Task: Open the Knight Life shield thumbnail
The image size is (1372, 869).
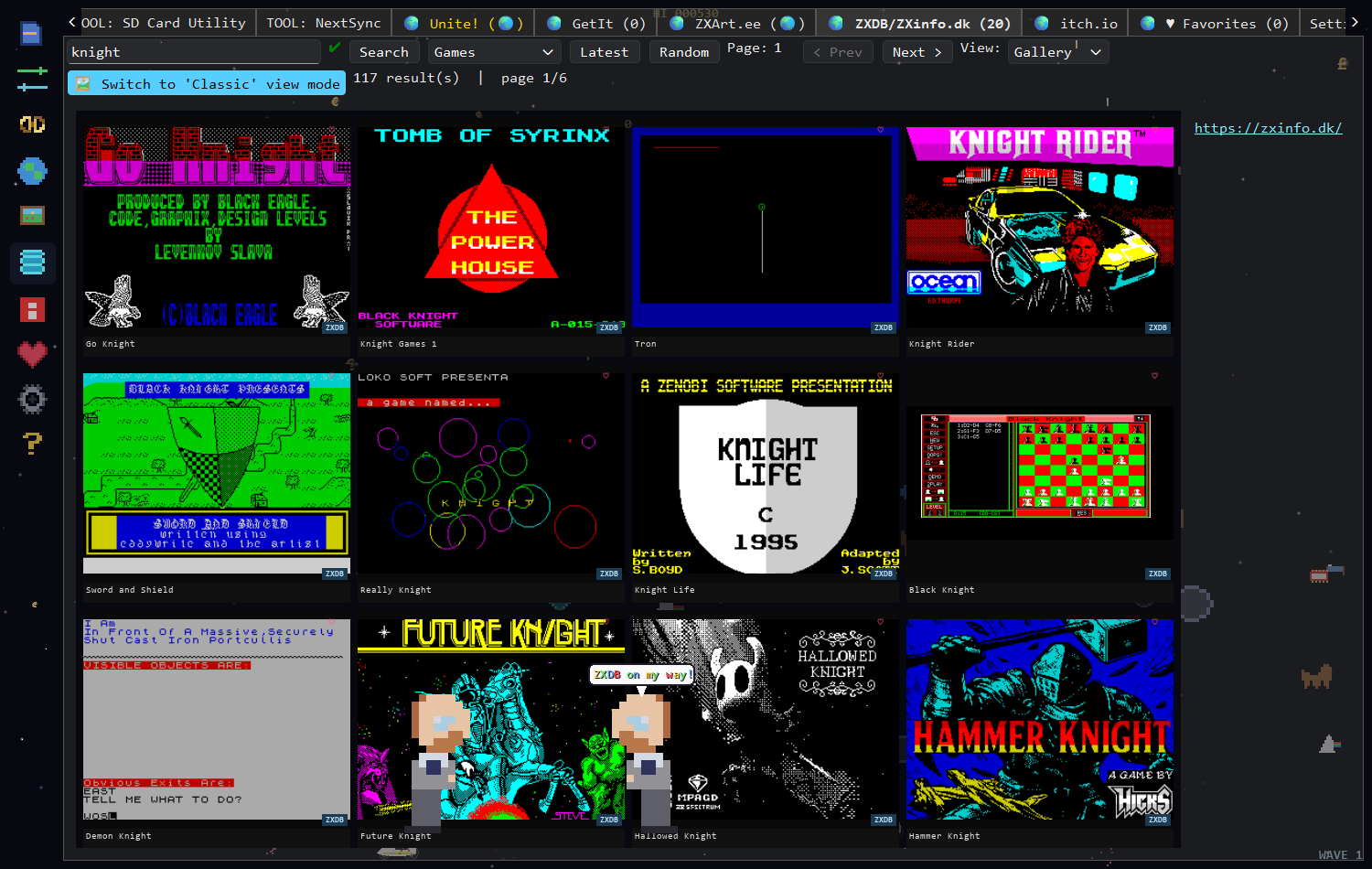Action: click(766, 474)
